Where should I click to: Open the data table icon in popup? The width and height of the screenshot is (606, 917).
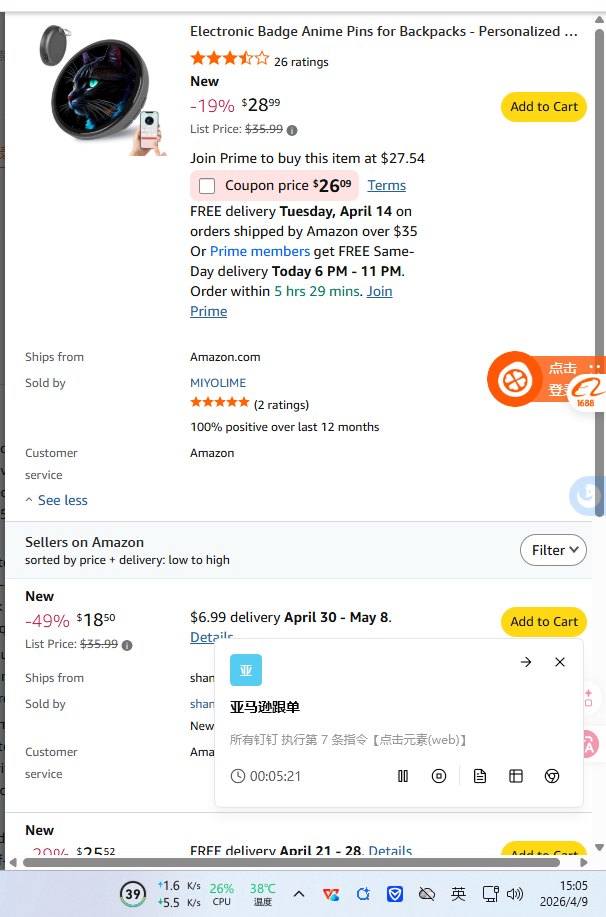coord(516,776)
